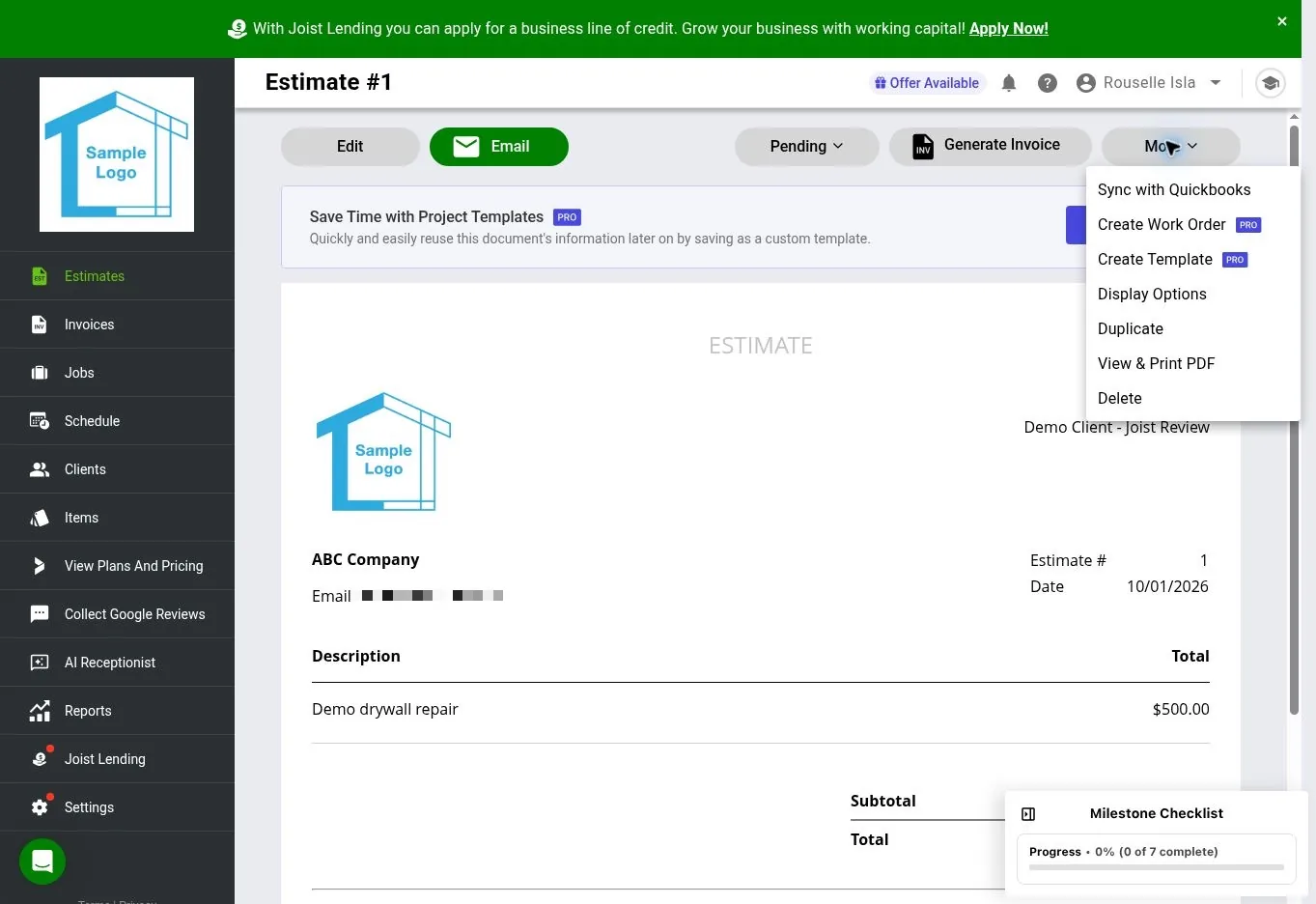Screen dimensions: 1316x904
Task: Click the Settings gear icon
Action: click(40, 807)
